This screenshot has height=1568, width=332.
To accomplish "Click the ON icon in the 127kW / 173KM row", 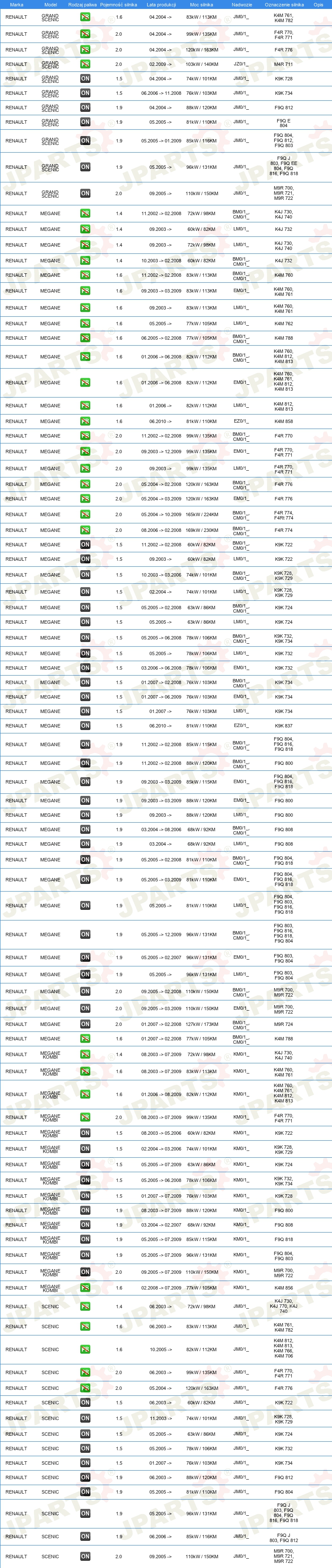I will click(x=85, y=1024).
